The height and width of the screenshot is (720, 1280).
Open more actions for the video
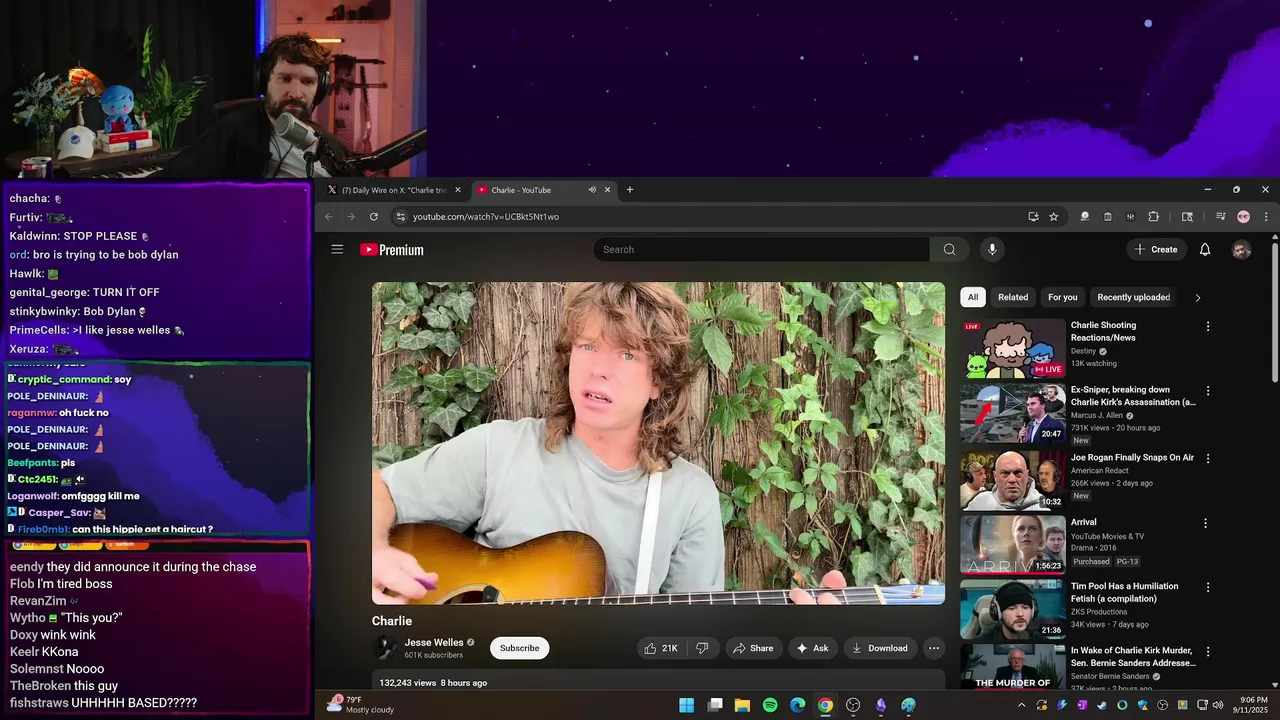coord(934,648)
